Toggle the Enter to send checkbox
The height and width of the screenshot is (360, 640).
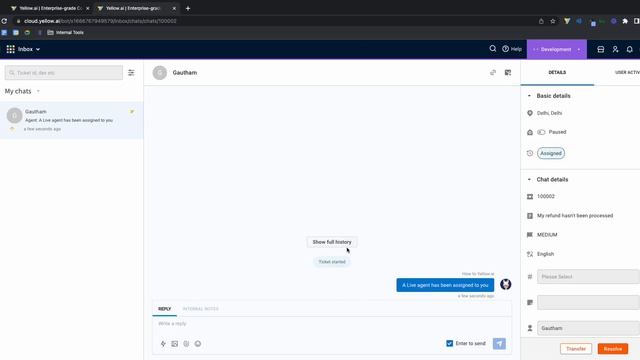point(449,343)
